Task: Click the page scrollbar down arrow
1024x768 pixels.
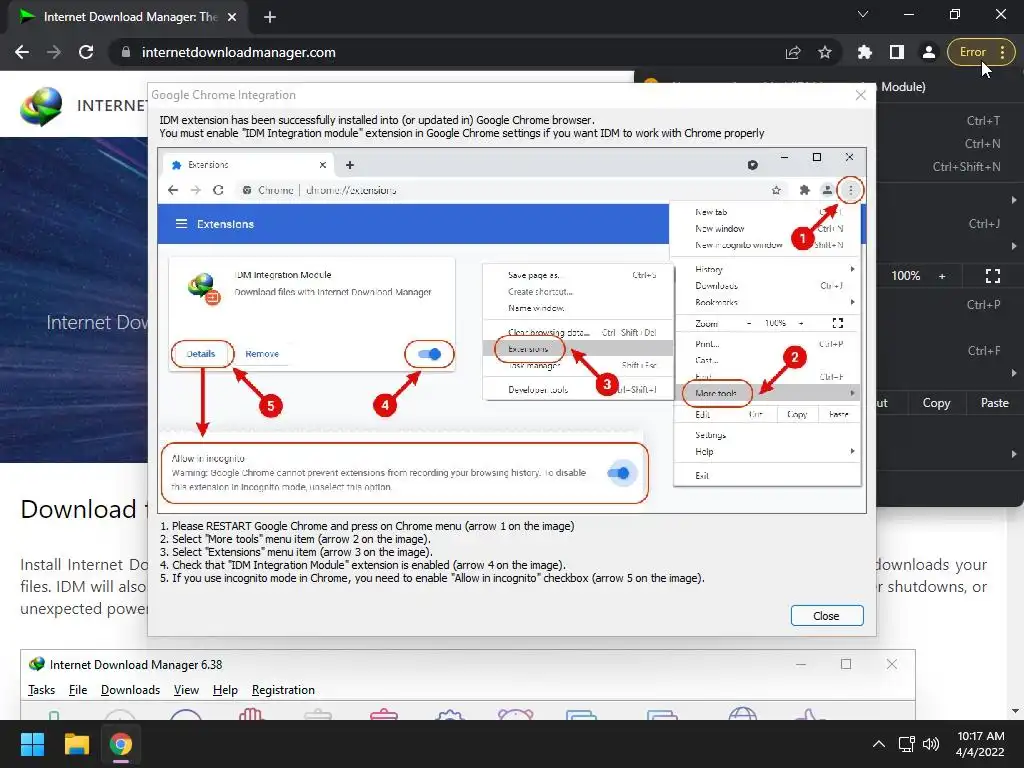Action: tap(1016, 711)
